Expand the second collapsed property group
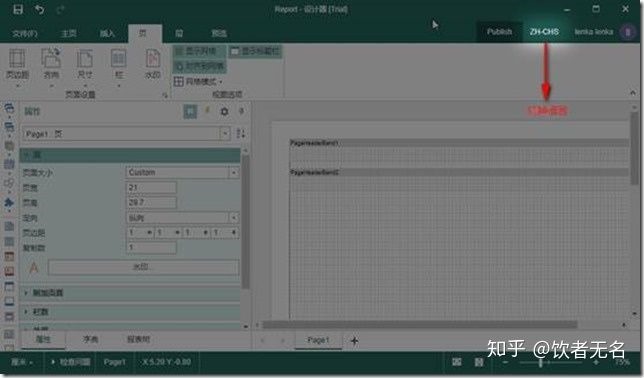Viewport: 644px width, 378px height. pos(130,312)
